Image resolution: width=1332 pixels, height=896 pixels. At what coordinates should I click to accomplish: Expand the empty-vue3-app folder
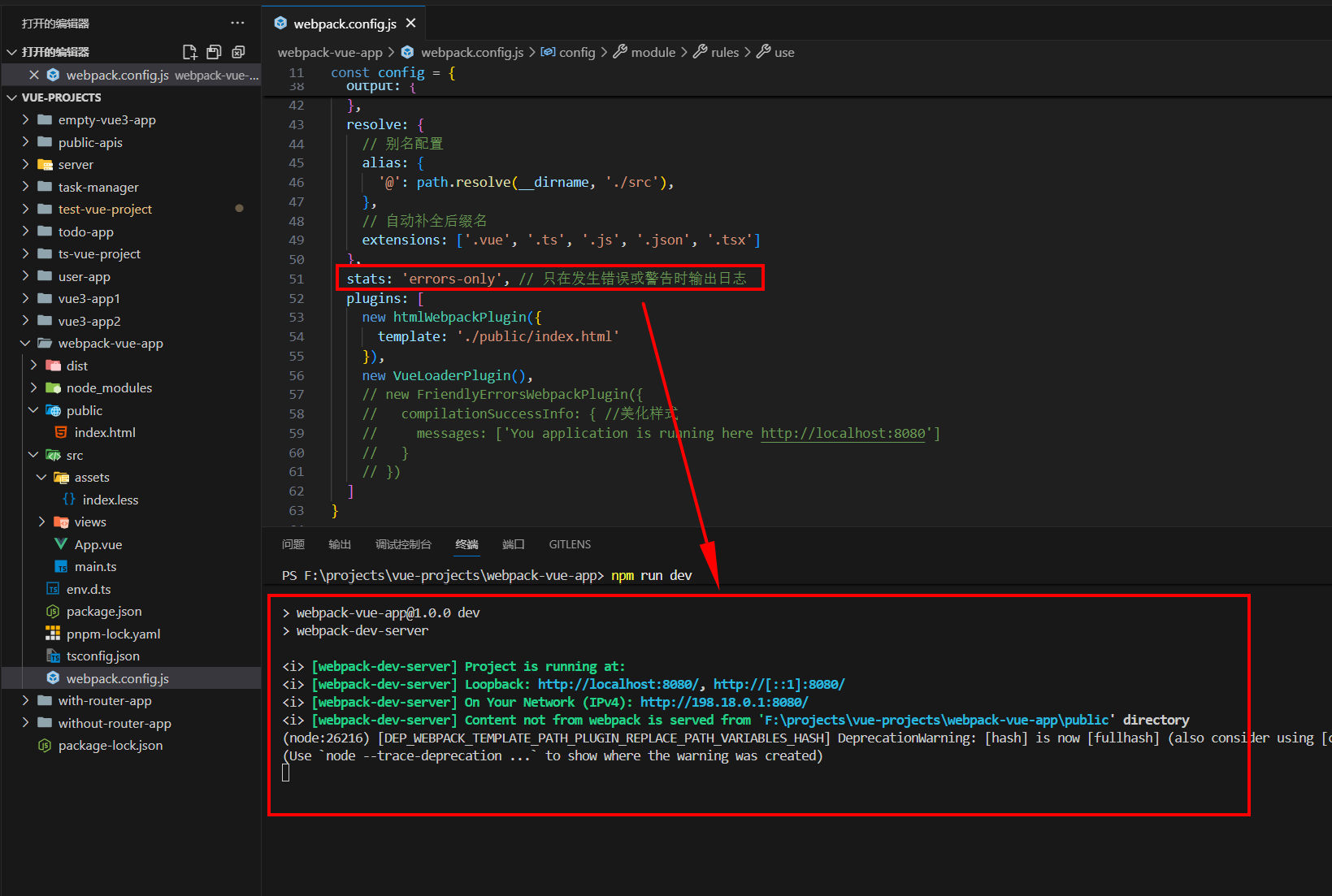click(x=25, y=119)
